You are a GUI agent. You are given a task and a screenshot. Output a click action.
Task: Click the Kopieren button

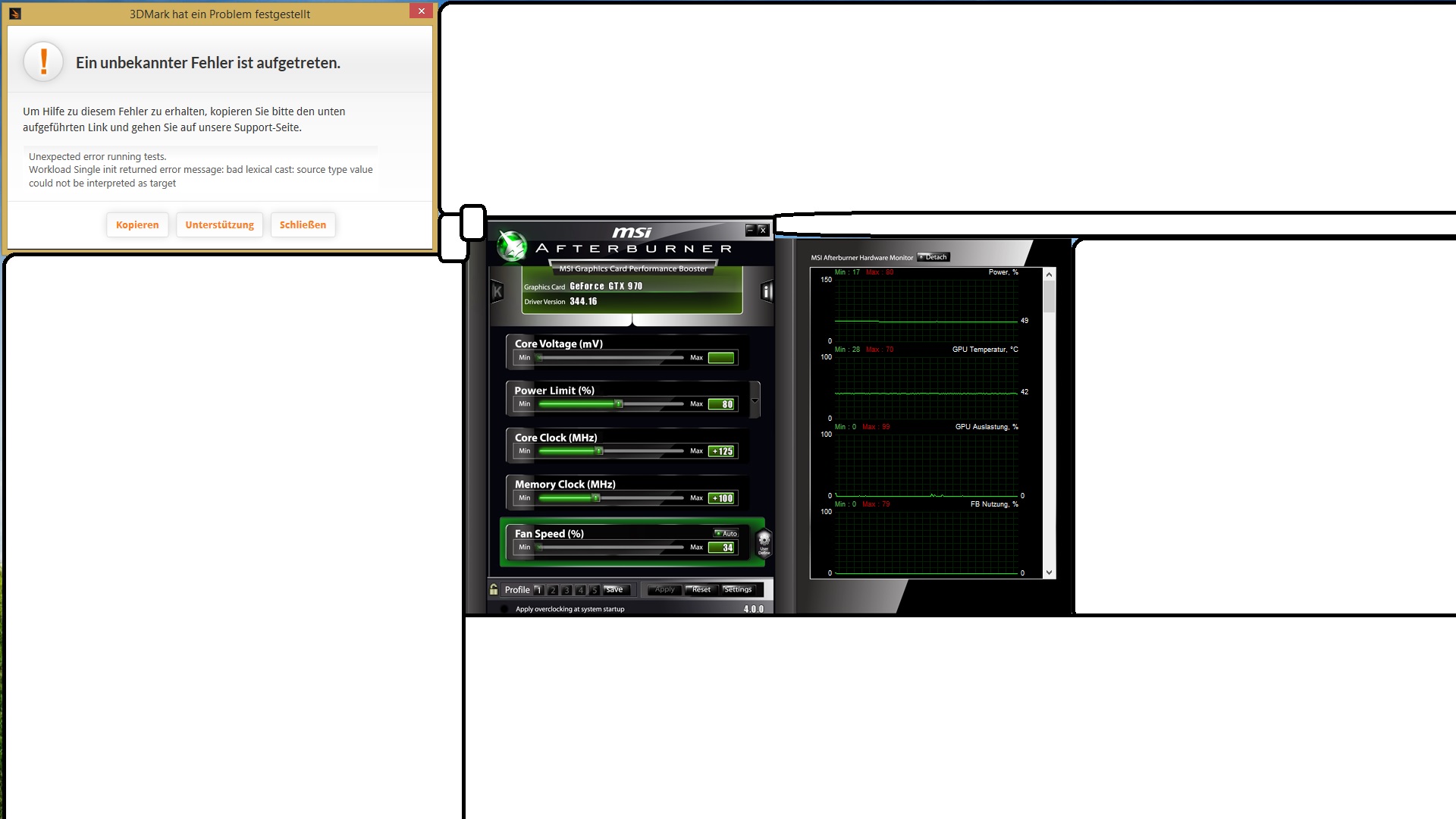click(137, 224)
